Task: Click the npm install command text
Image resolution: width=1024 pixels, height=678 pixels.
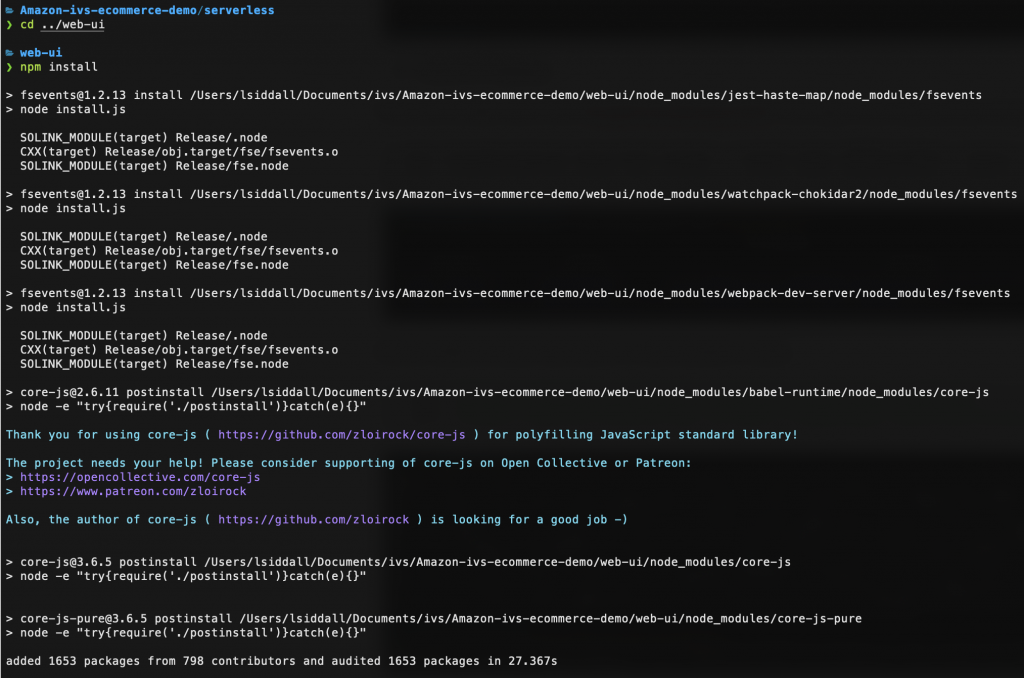Action: tap(59, 67)
